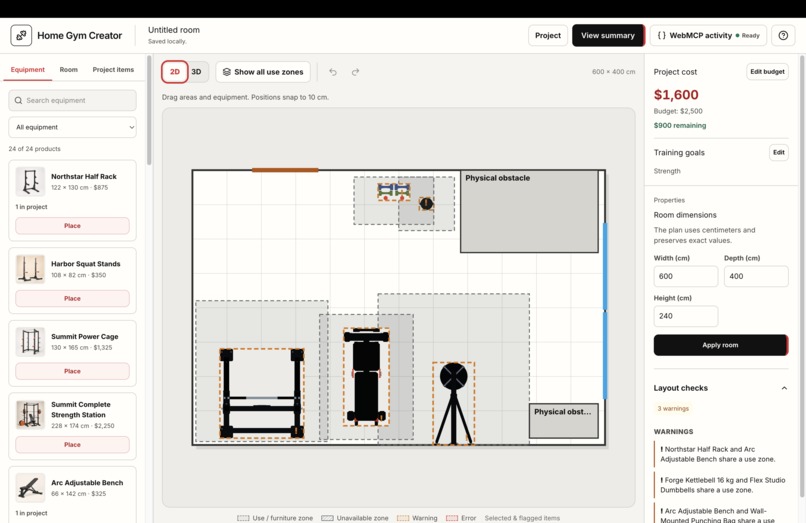This screenshot has width=806, height=523.
Task: Click the kettlebell and dumbbells warning
Action: point(723,485)
